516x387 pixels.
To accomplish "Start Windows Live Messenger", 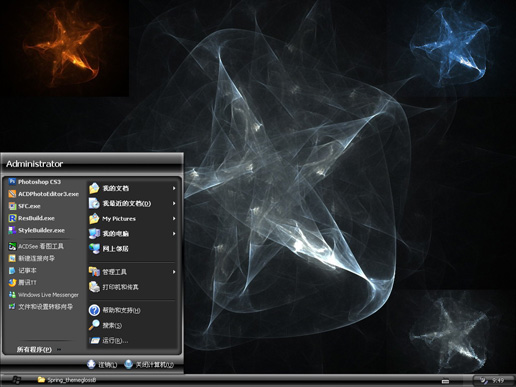I will click(x=43, y=295).
